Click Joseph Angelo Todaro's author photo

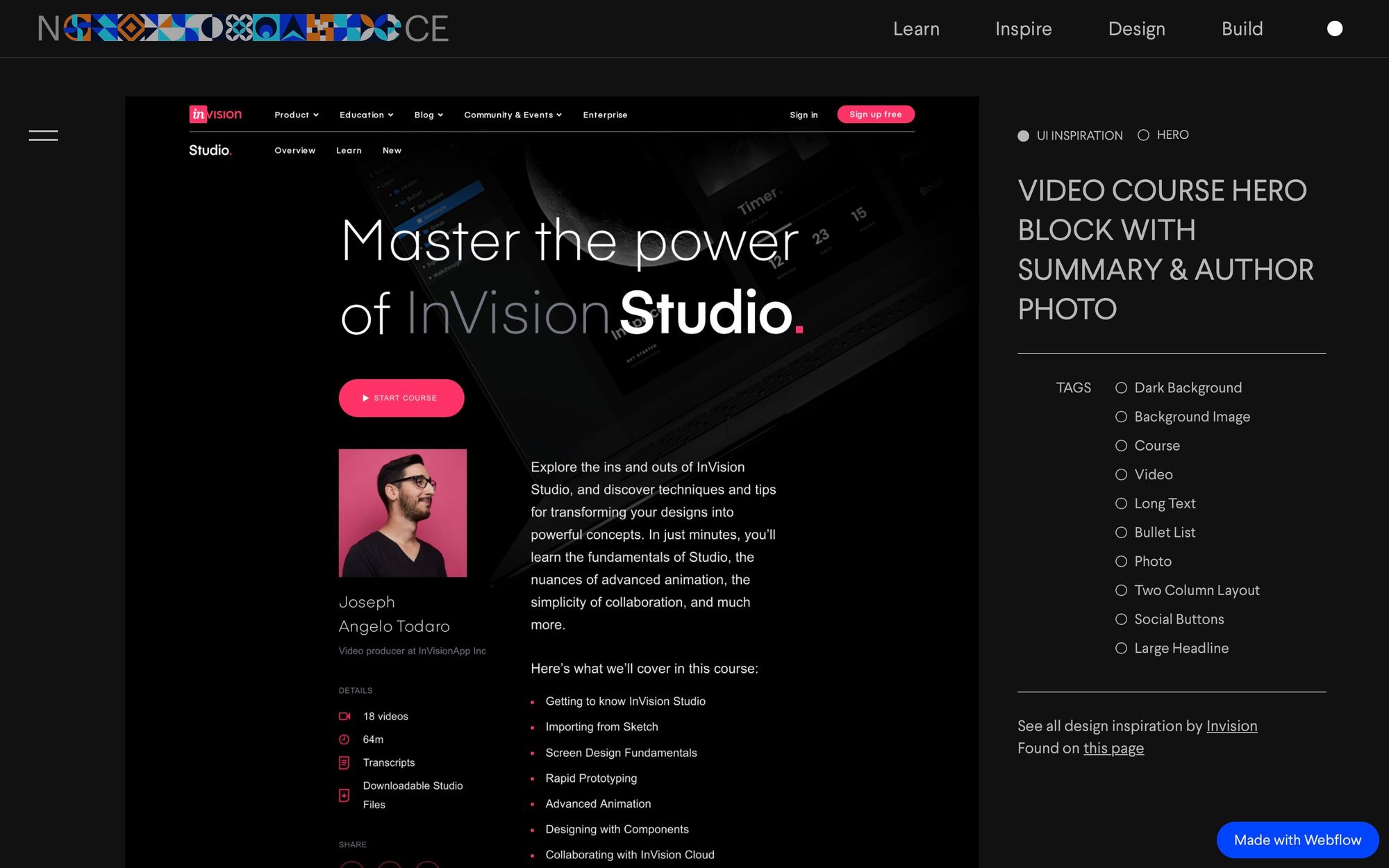point(403,513)
